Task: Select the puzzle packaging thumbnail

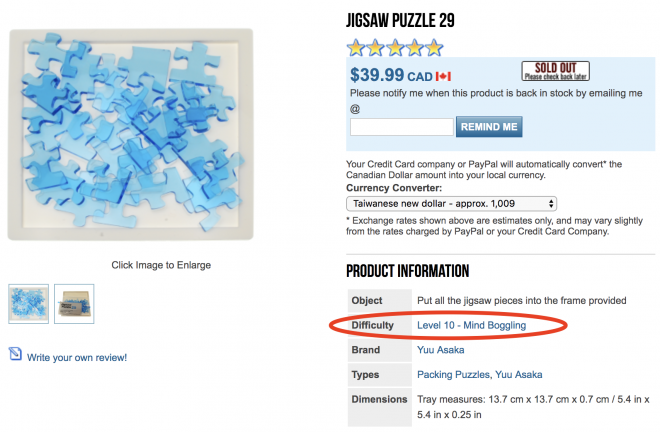Action: (74, 304)
